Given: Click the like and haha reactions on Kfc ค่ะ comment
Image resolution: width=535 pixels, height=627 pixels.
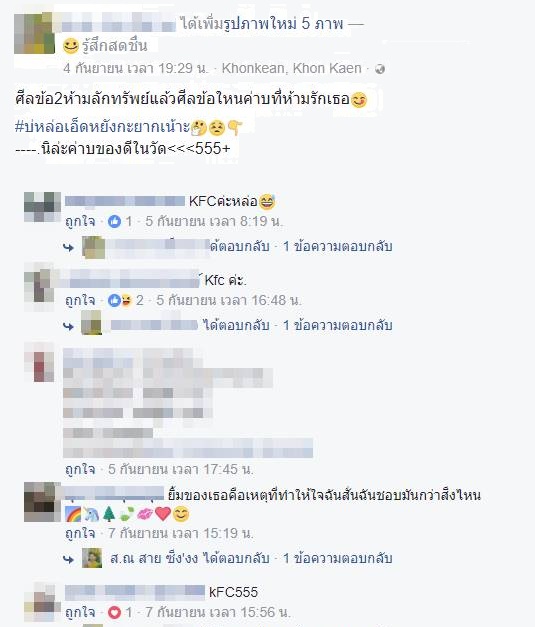Looking at the screenshot, I should point(120,300).
